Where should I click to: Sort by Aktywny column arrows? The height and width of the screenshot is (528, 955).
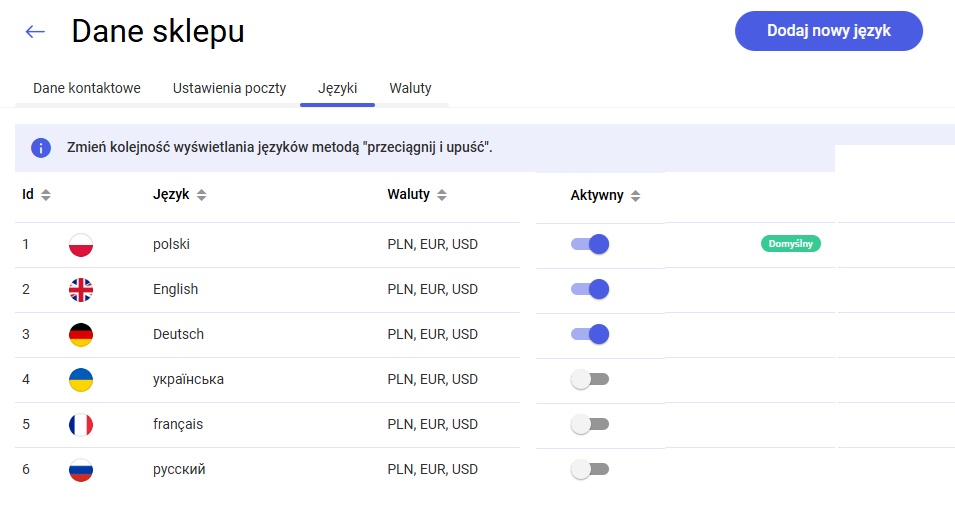[636, 196]
